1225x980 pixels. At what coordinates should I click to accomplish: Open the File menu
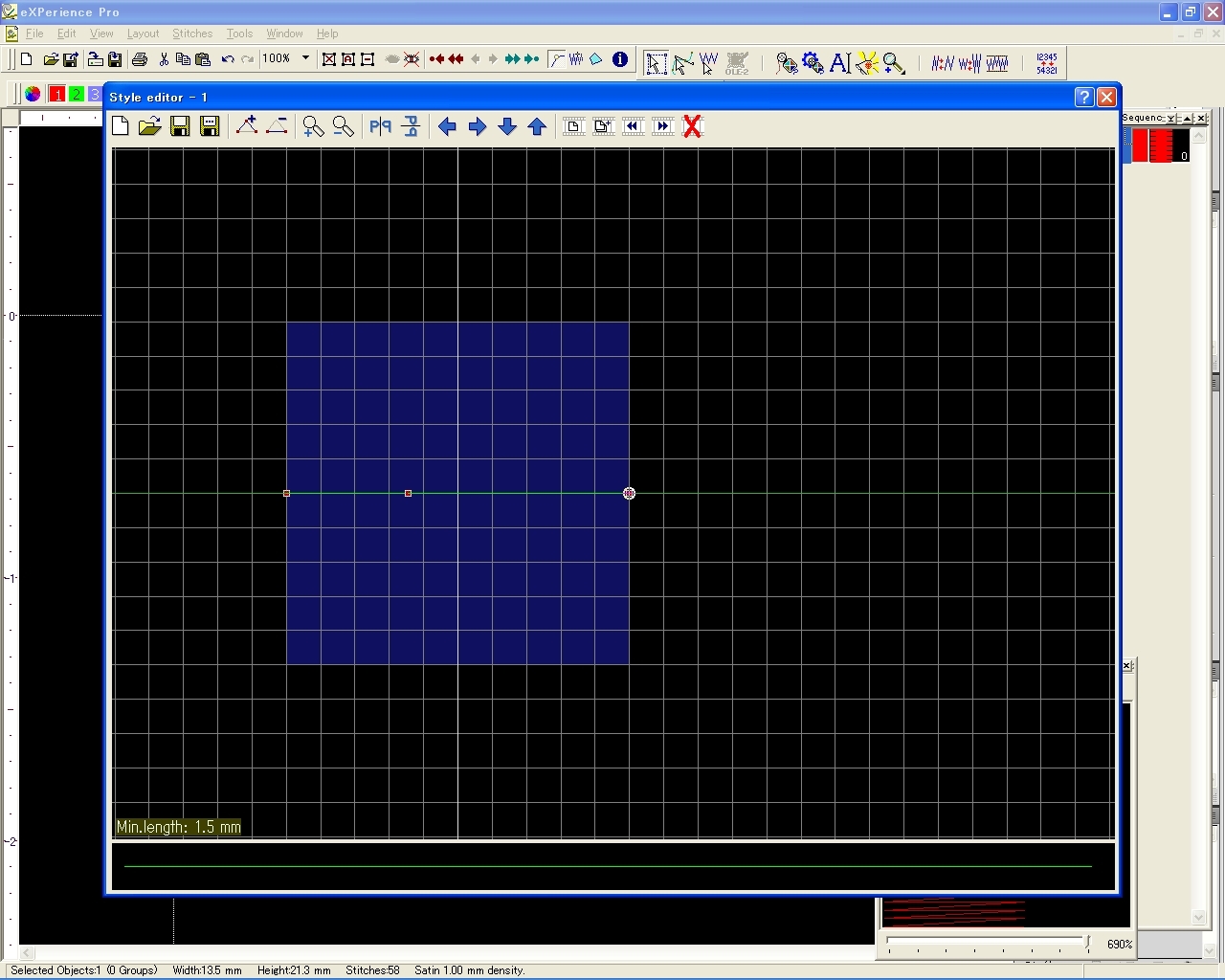click(x=34, y=33)
